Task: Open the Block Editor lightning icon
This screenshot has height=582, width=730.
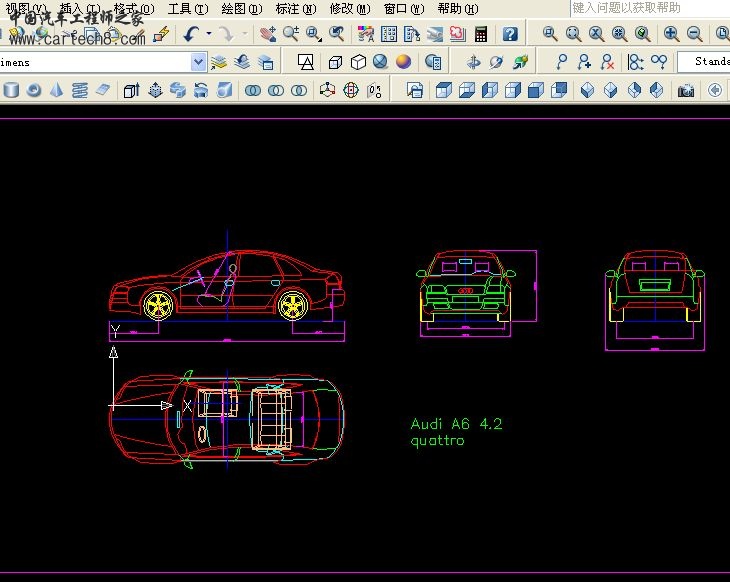Action: point(162,34)
